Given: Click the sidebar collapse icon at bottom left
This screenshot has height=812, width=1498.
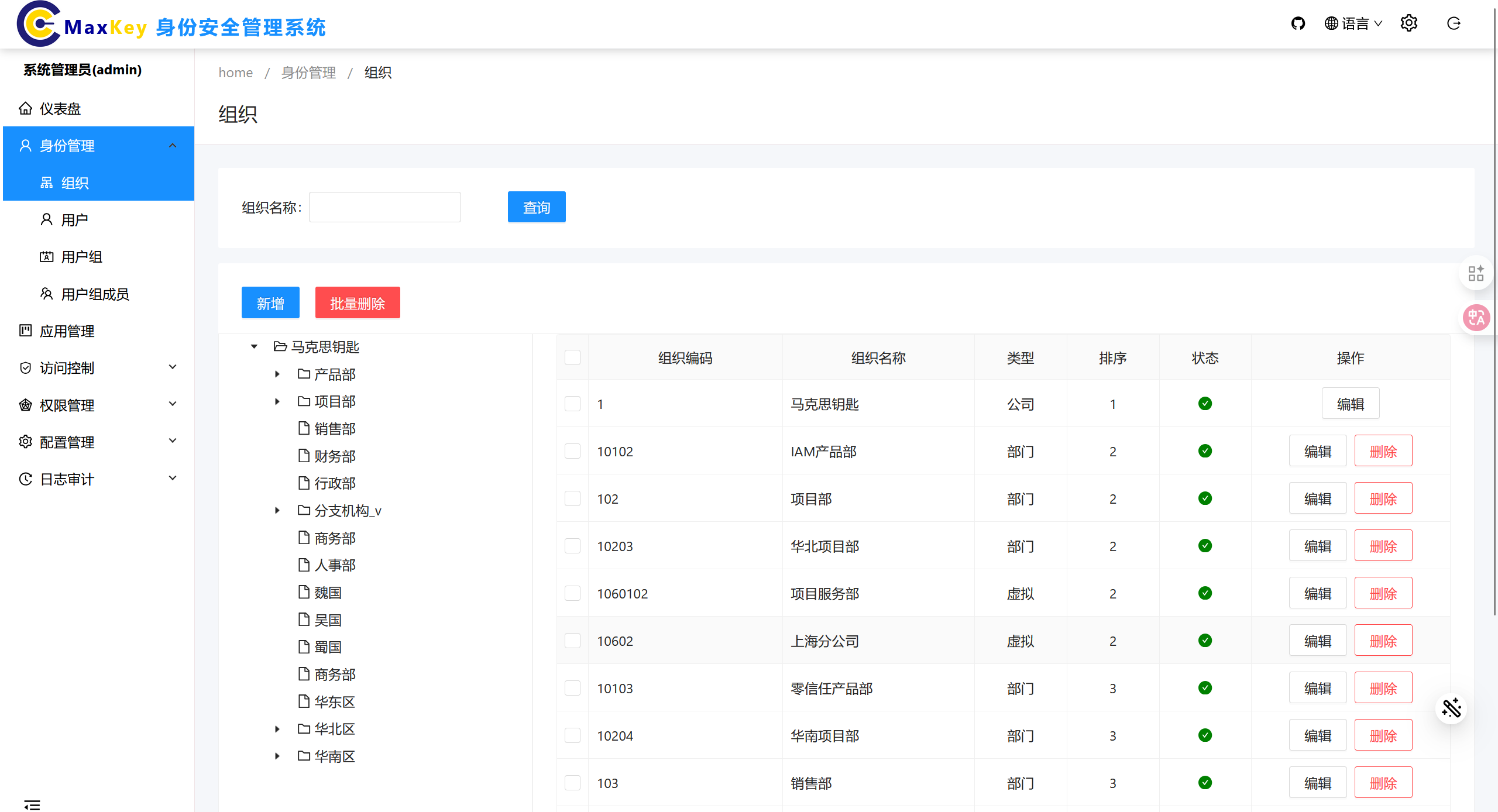Looking at the screenshot, I should pos(32,804).
